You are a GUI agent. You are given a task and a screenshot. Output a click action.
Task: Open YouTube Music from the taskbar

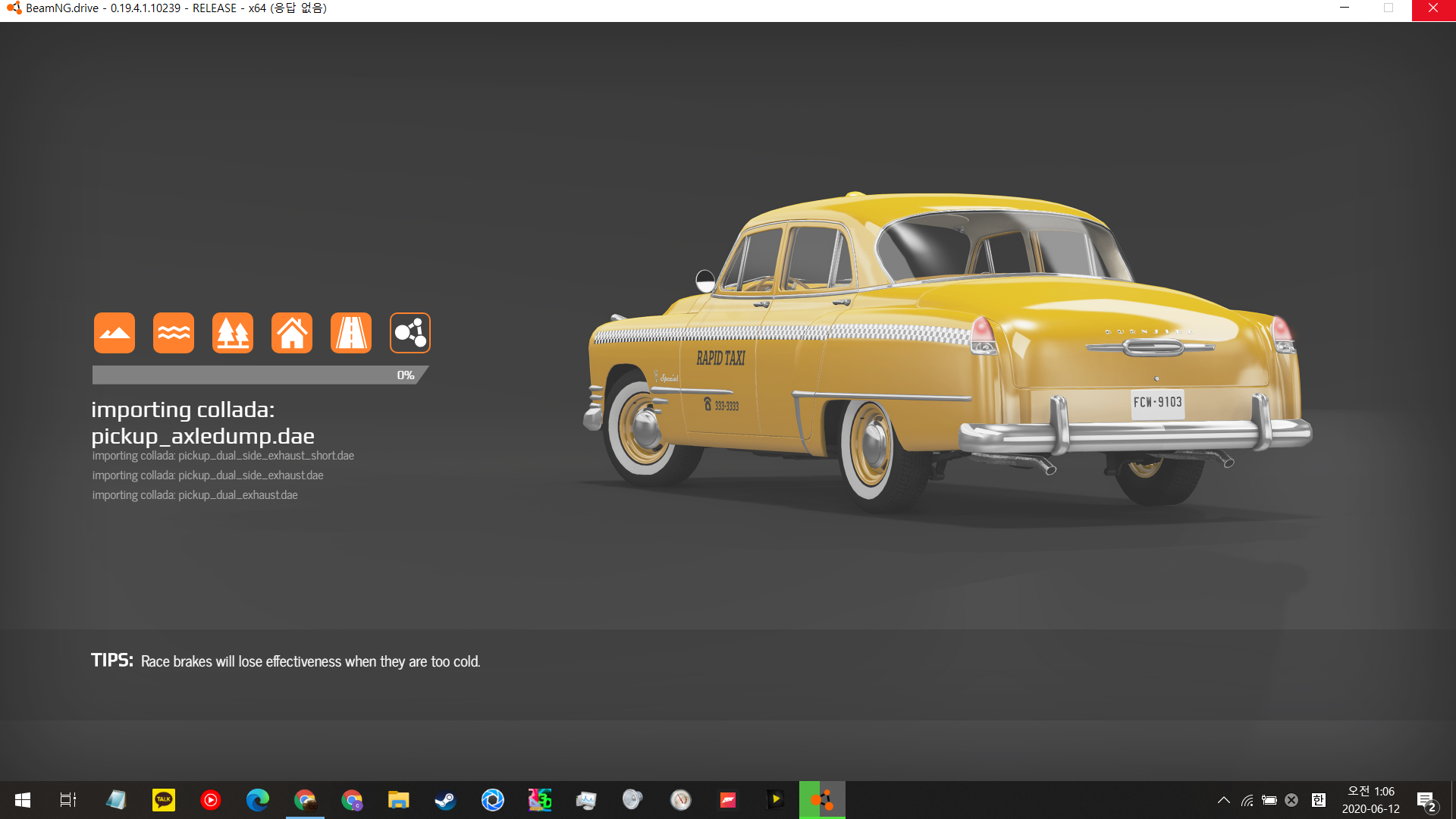[211, 800]
